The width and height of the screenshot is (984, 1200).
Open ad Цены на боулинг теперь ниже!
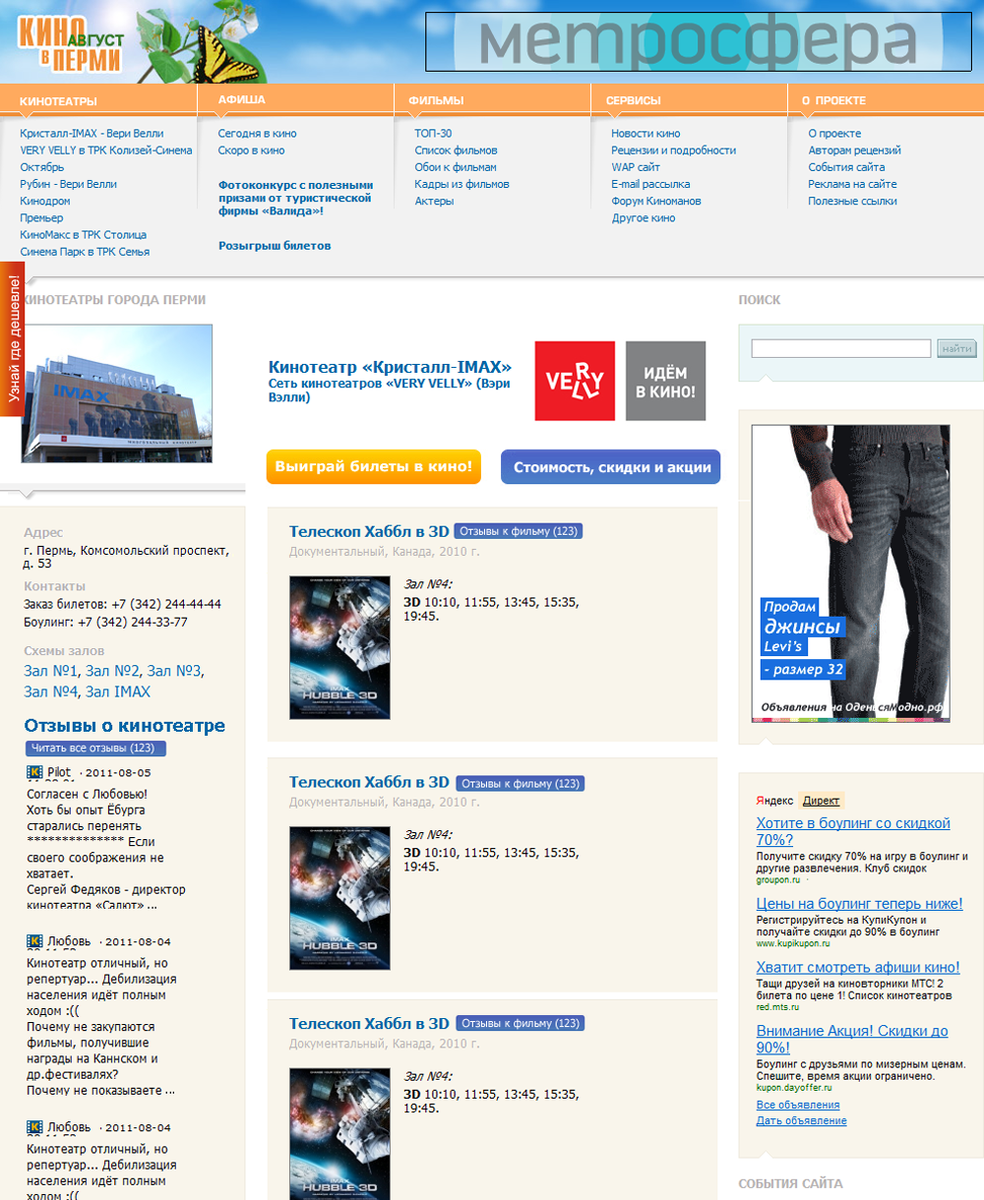(860, 904)
